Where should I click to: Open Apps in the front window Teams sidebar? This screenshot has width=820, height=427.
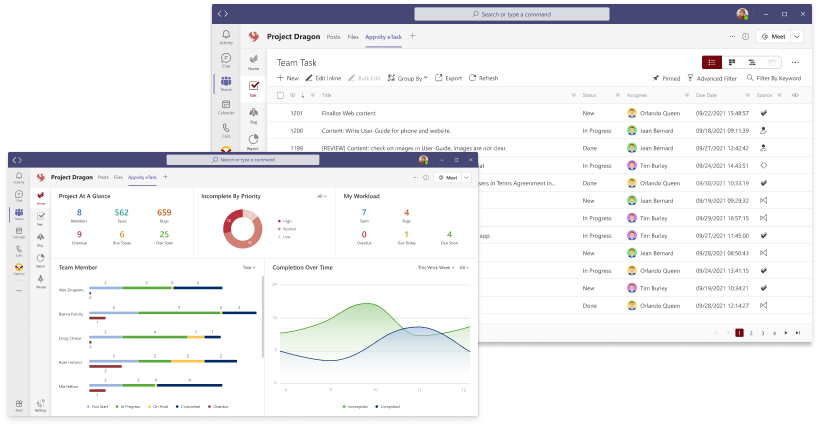click(19, 405)
